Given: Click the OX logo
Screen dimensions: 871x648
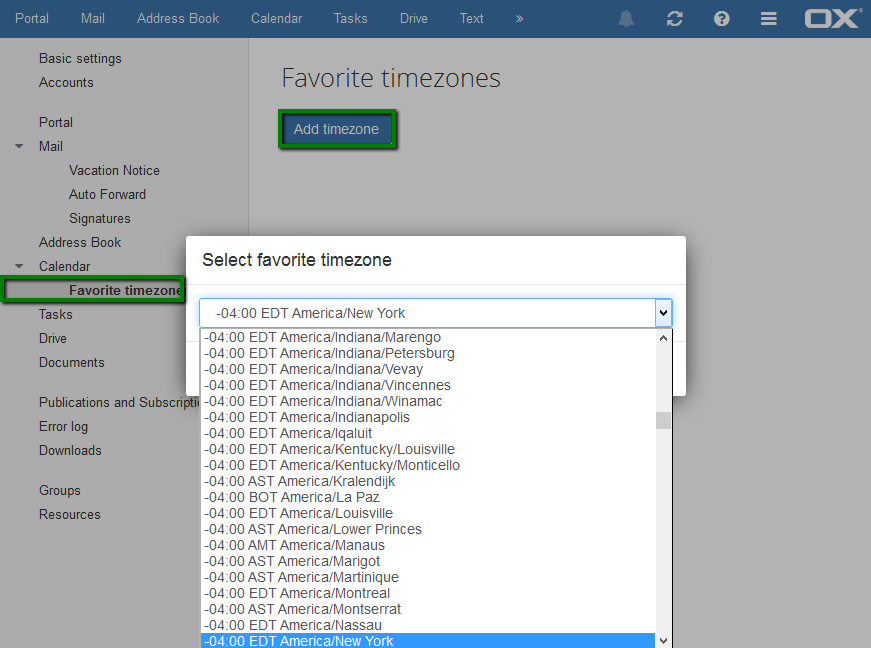Looking at the screenshot, I should 833,18.
